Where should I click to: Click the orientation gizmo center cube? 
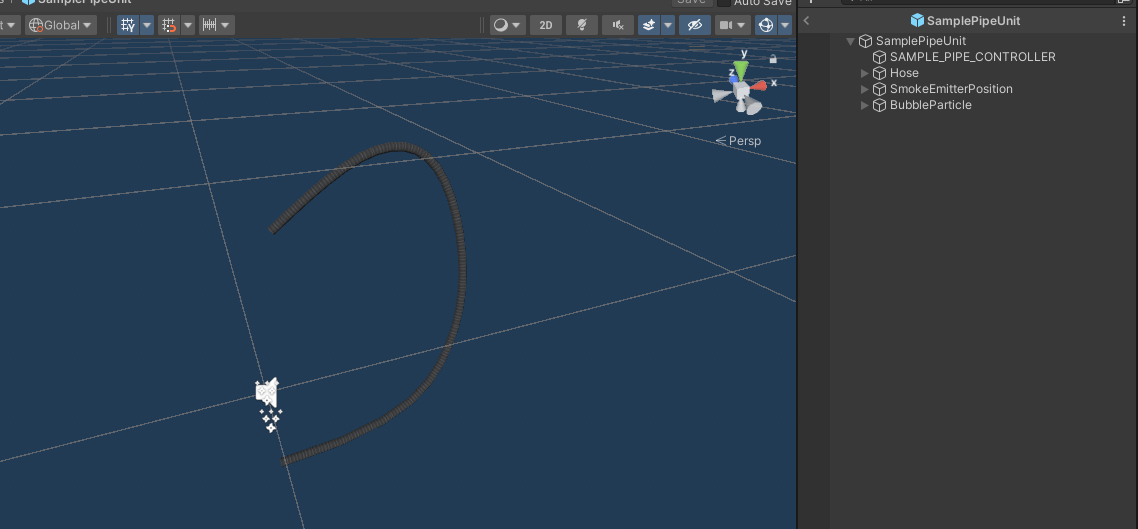click(742, 91)
